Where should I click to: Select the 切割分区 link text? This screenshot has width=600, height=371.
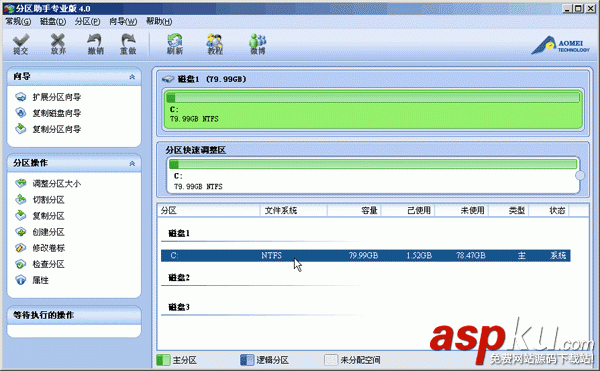(48, 200)
